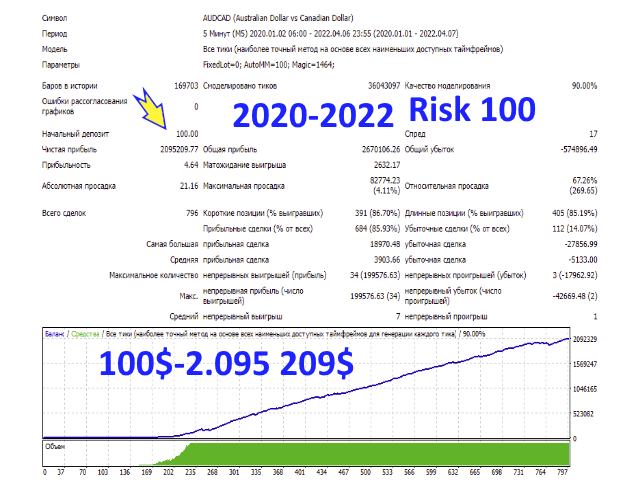The width and height of the screenshot is (640, 480).
Task: Select the bars in history value 169703
Action: 186,86
